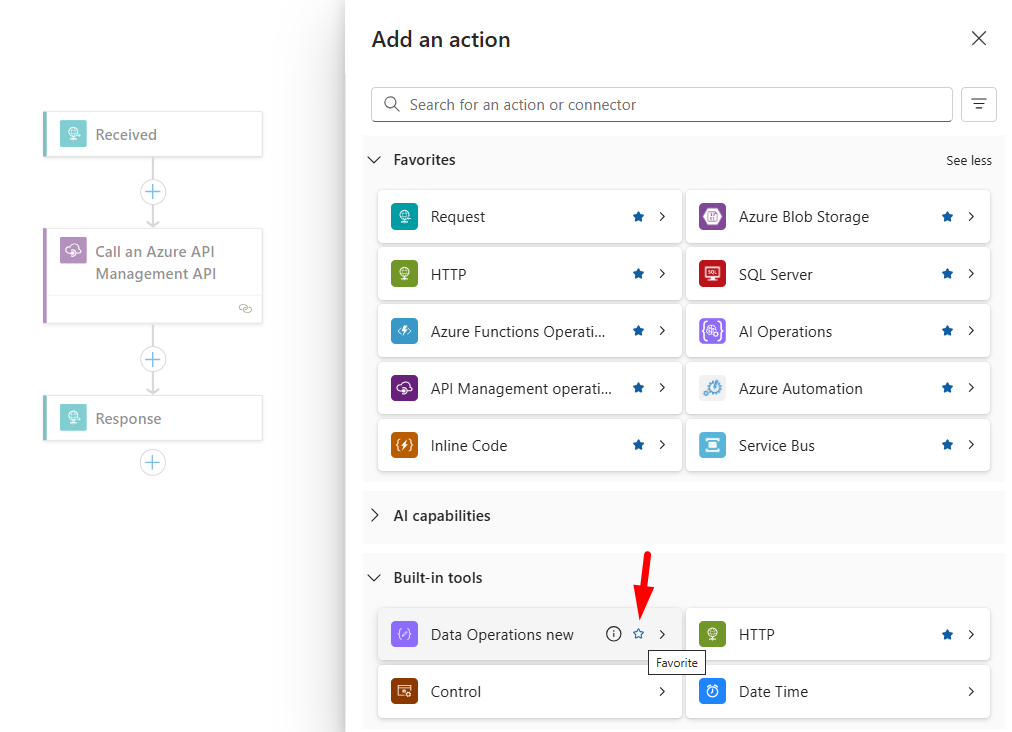This screenshot has height=732, width=1012.
Task: Toggle the favorite star on SQL Server
Action: [x=947, y=274]
